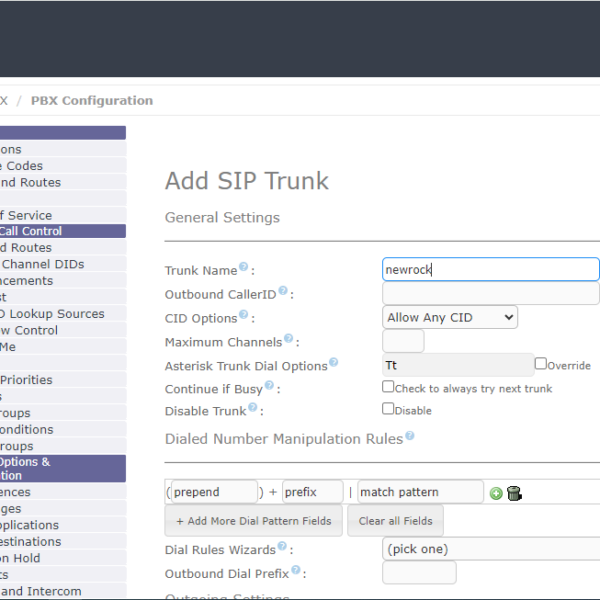600x600 pixels.
Task: Select Call Control sidebar item
Action: (60, 231)
